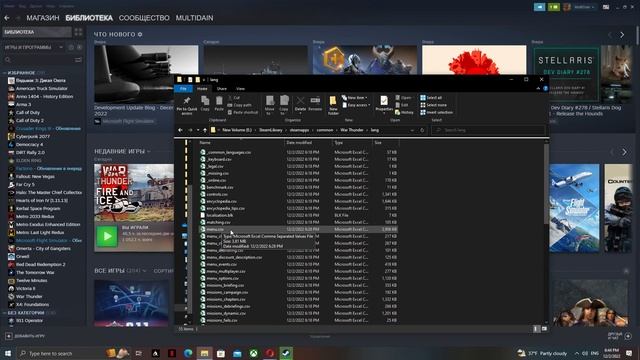Open Easy access dropdown in ribbon
This screenshot has width=640, height=360.
[356, 105]
